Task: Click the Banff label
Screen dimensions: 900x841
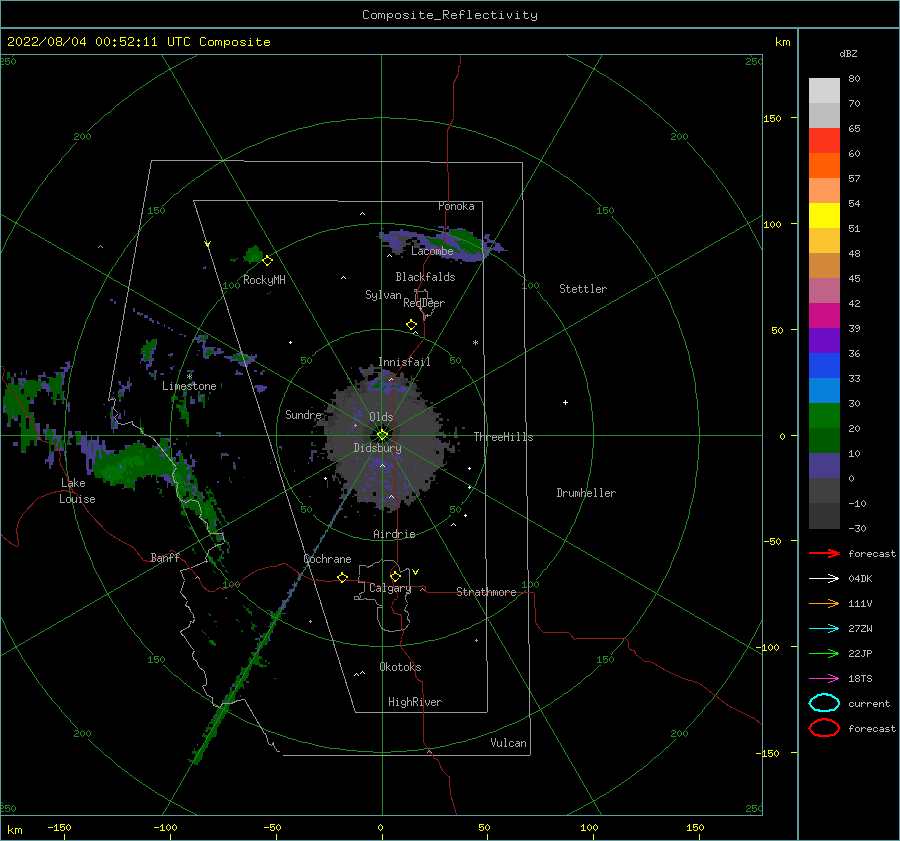Action: 165,557
